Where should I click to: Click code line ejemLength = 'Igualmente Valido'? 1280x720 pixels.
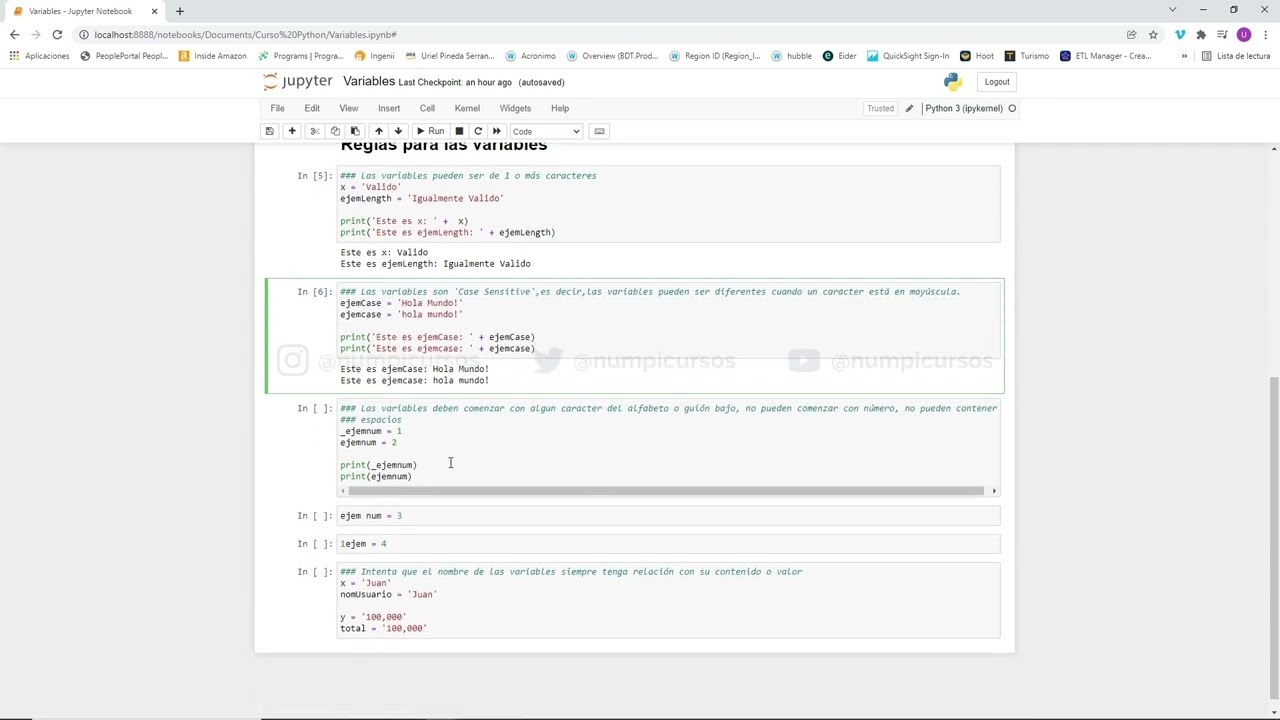tap(422, 198)
